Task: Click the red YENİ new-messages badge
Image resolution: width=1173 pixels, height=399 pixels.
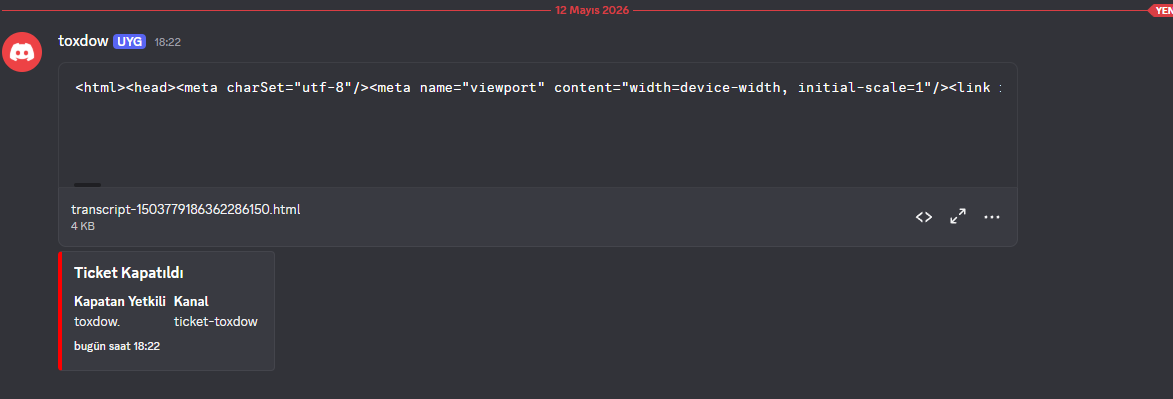Action: pyautogui.click(x=1160, y=10)
